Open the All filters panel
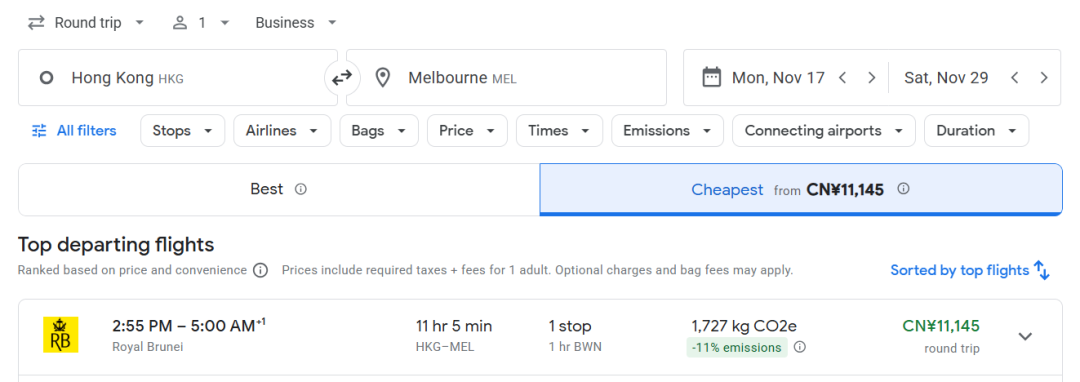Image resolution: width=1080 pixels, height=382 pixels. [74, 131]
